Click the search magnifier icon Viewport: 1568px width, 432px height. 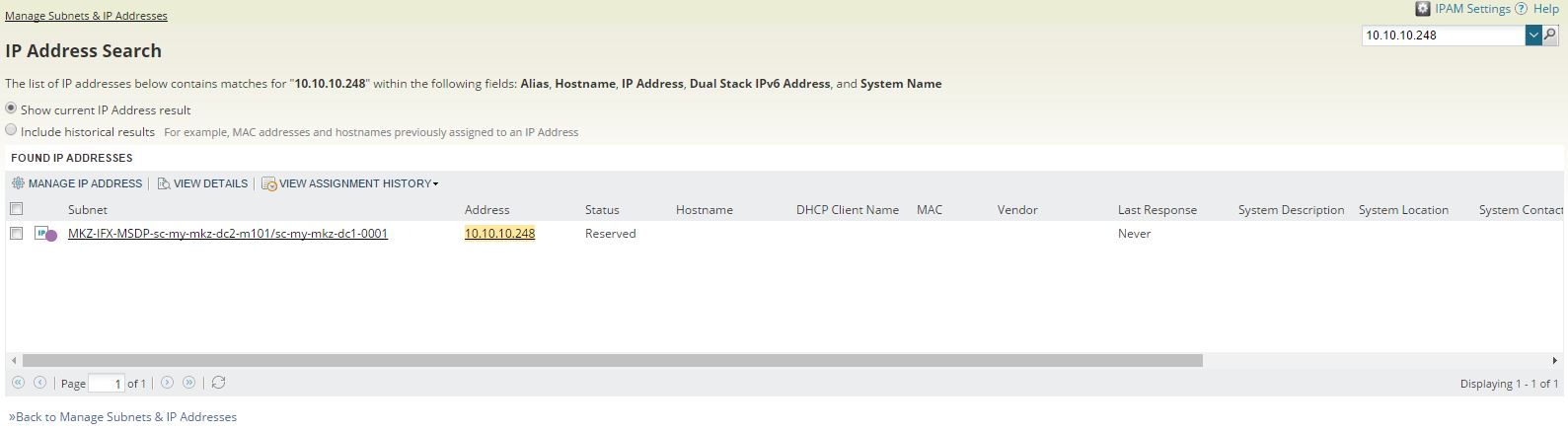point(1550,36)
